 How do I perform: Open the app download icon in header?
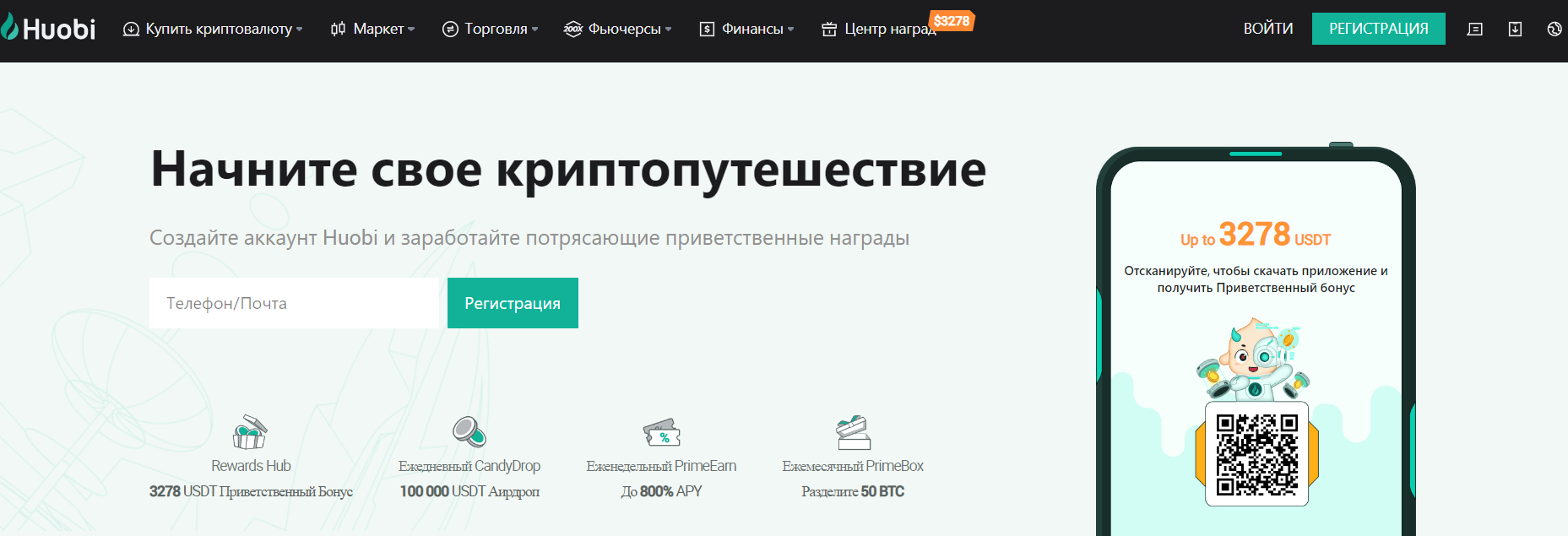coord(1515,30)
